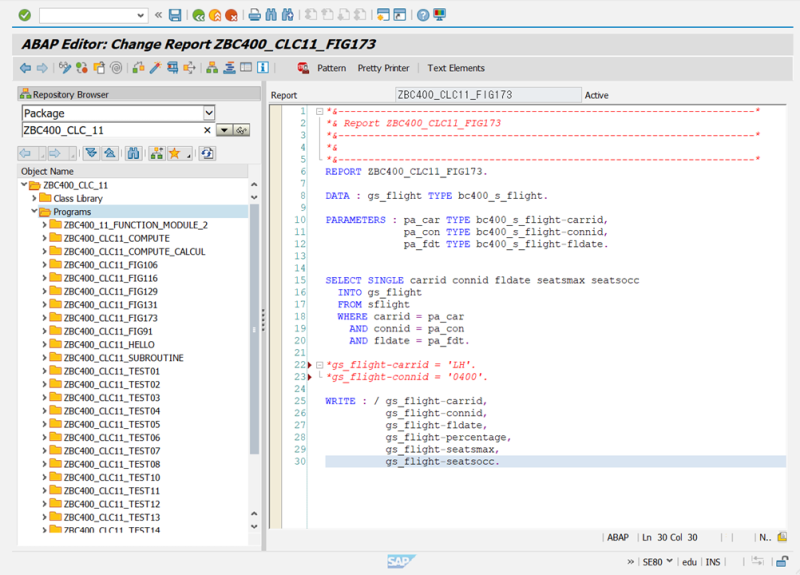Click the ZBC400_CLC_11 package input field
This screenshot has width=800, height=575.
tap(111, 130)
